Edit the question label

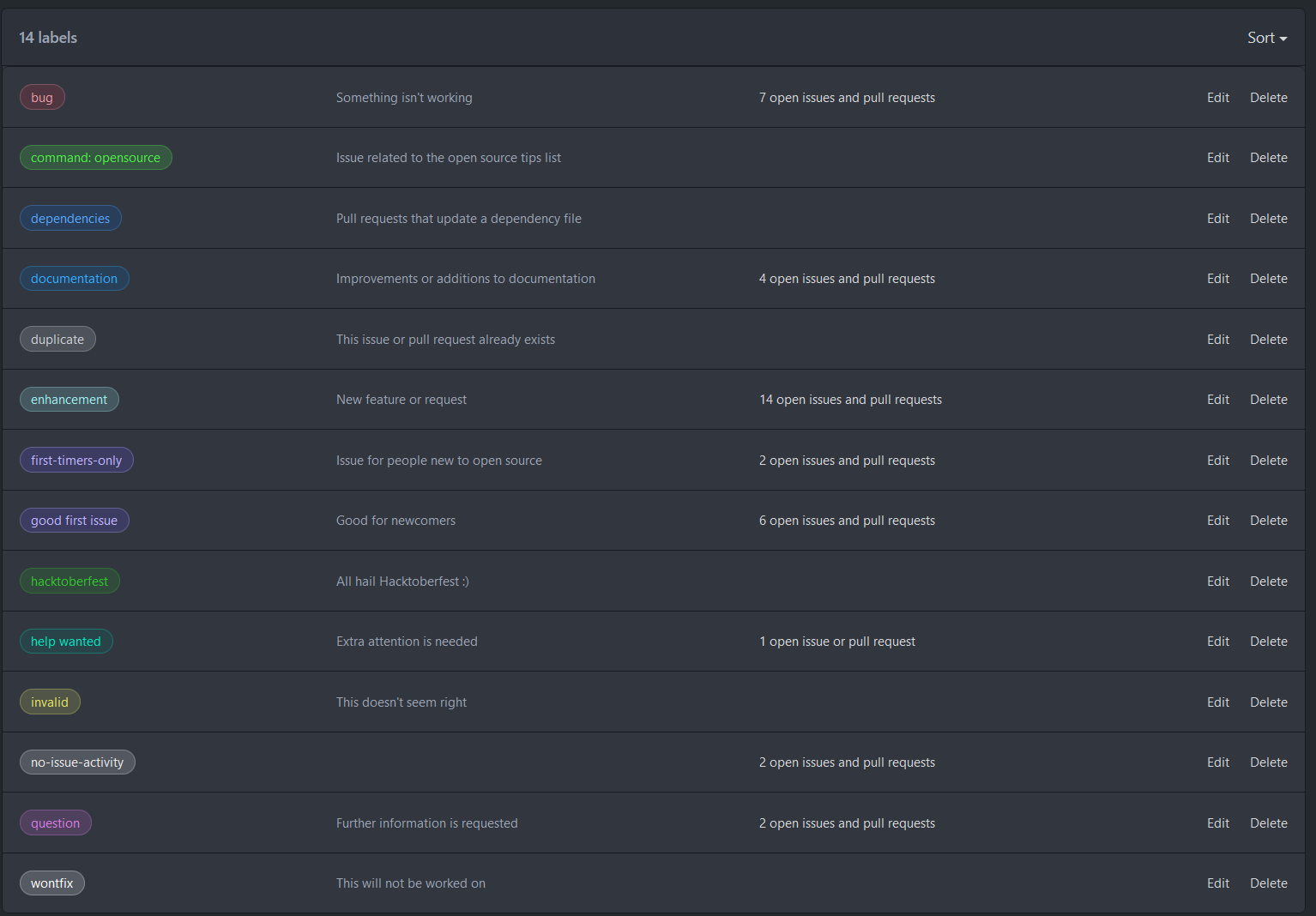click(x=1218, y=823)
